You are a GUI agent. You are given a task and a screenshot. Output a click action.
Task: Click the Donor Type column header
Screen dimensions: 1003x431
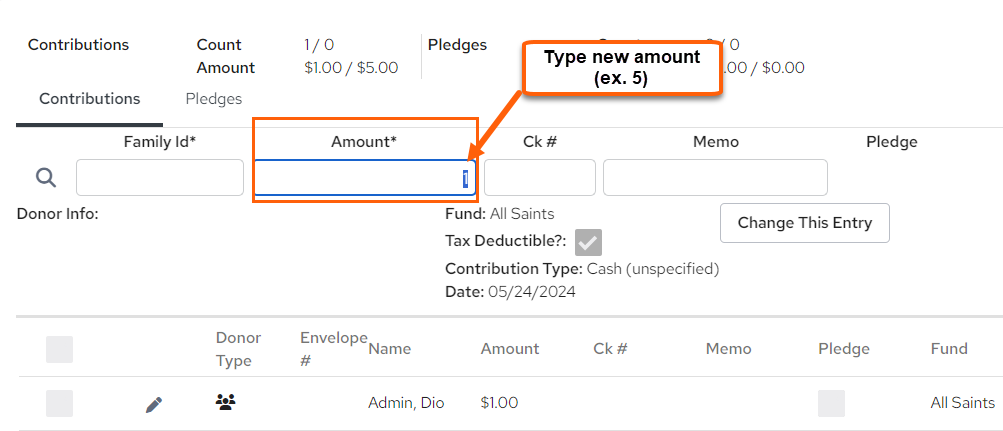pyautogui.click(x=239, y=349)
